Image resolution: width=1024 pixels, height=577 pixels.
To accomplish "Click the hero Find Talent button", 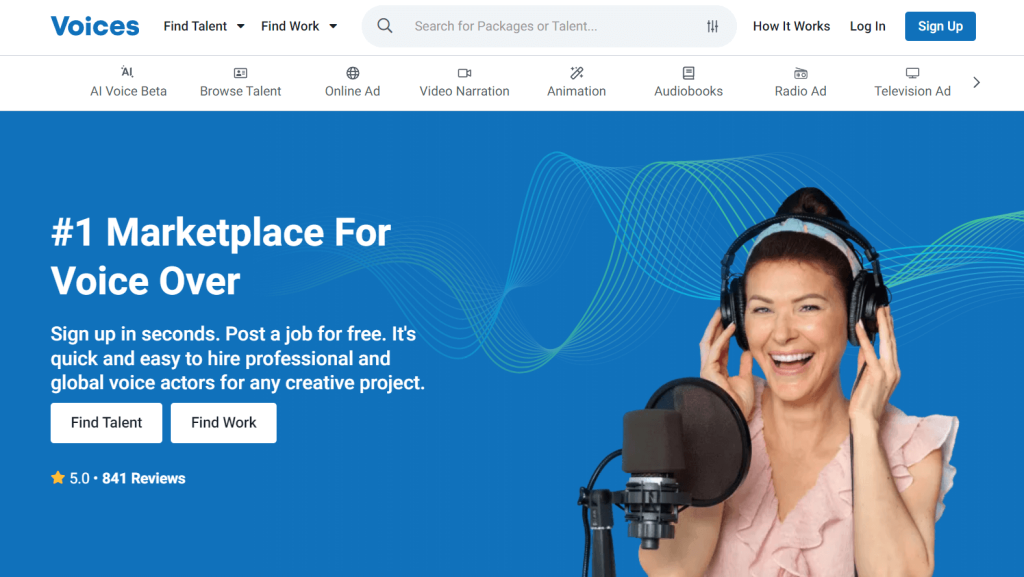I will pos(106,423).
